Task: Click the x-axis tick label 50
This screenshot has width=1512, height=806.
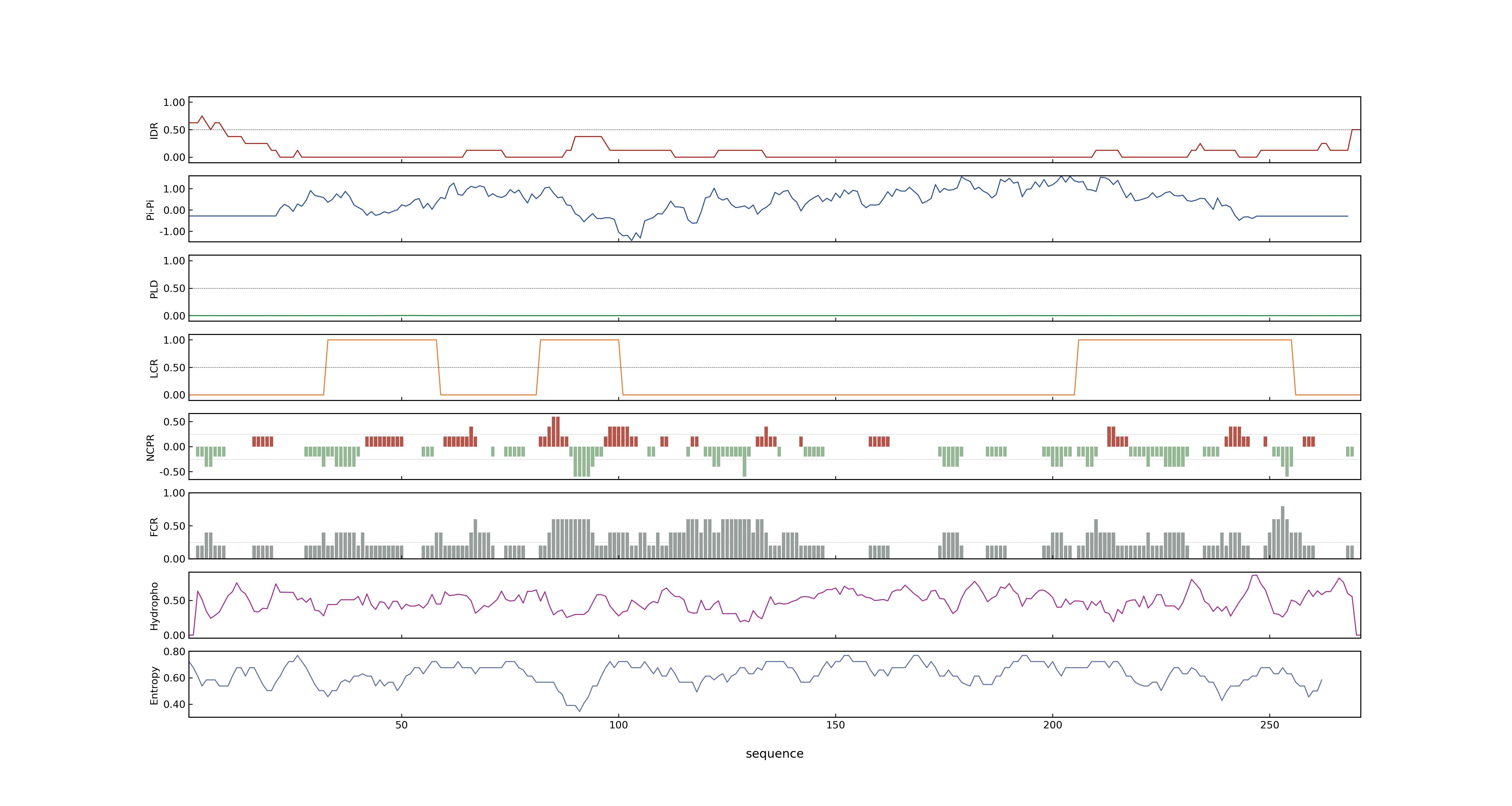Action: click(402, 725)
